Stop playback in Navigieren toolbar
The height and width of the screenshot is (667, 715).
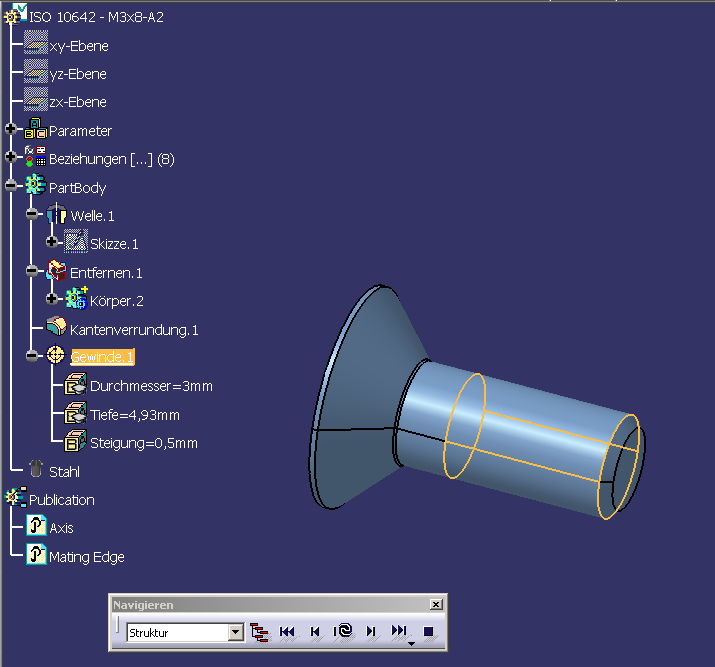pyautogui.click(x=428, y=632)
